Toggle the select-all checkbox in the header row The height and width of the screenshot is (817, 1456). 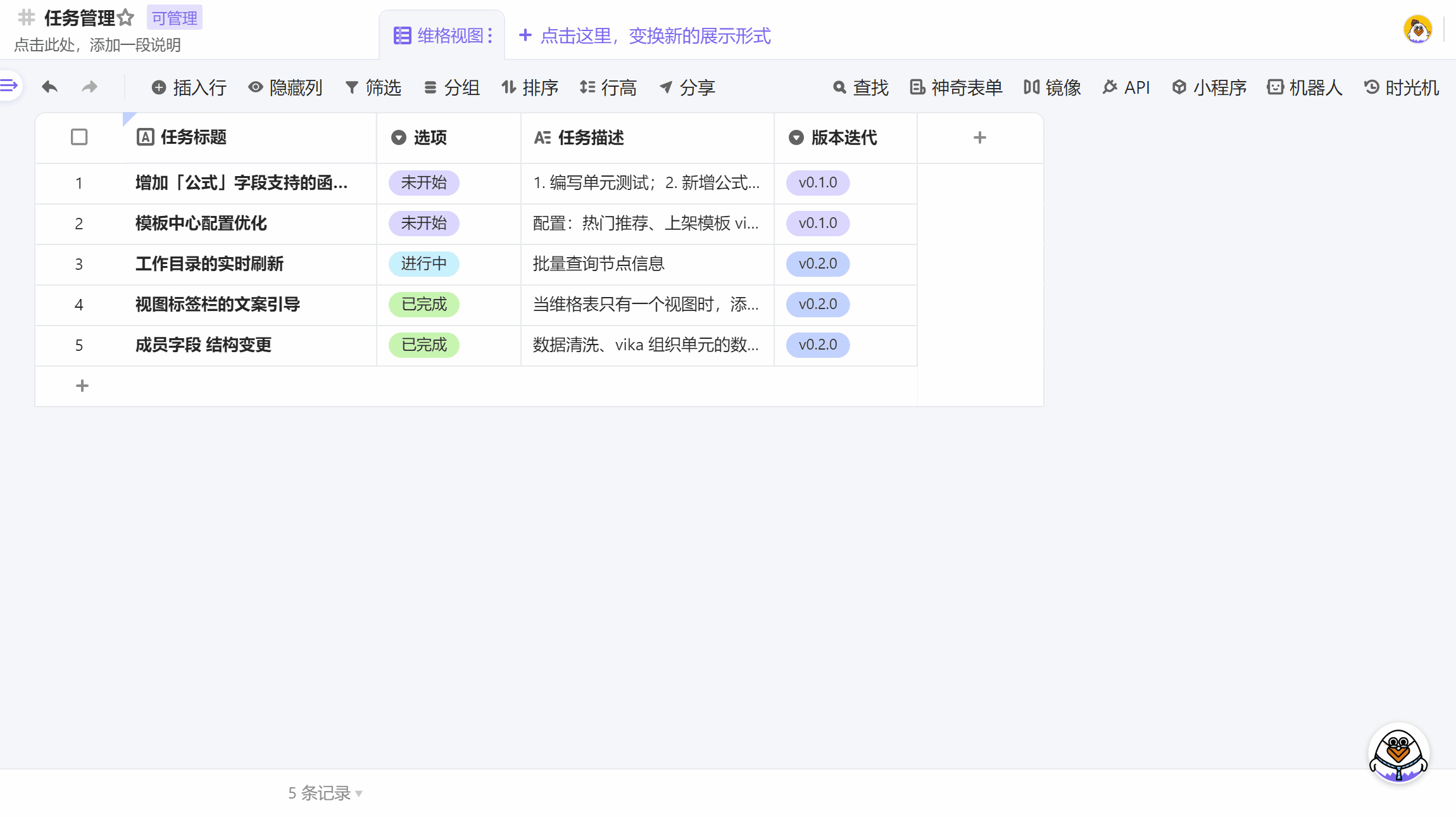click(x=78, y=137)
